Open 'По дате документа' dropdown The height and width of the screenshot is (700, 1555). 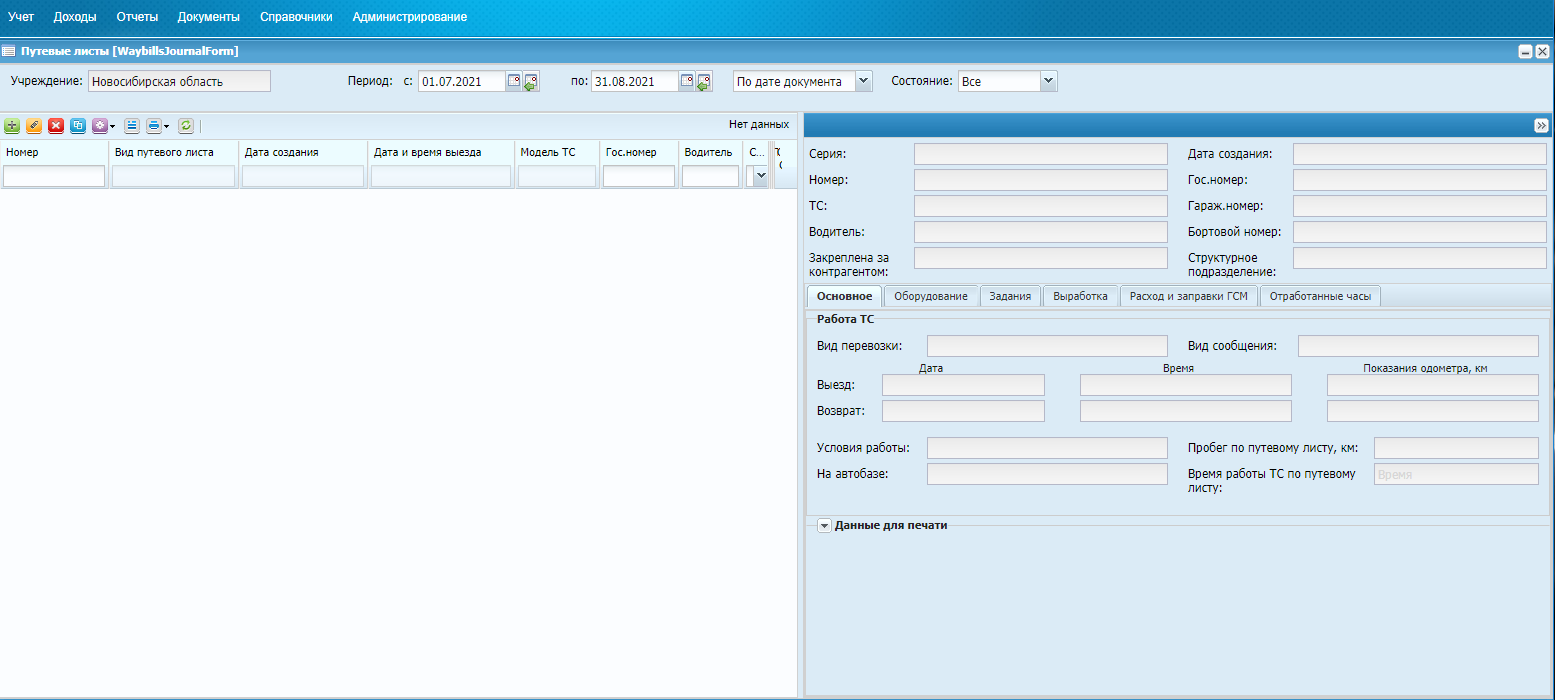[865, 81]
